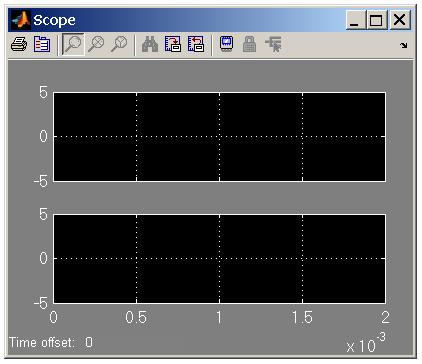The image size is (422, 364).
Task: Print the scope display using printer icon
Action: pyautogui.click(x=19, y=44)
